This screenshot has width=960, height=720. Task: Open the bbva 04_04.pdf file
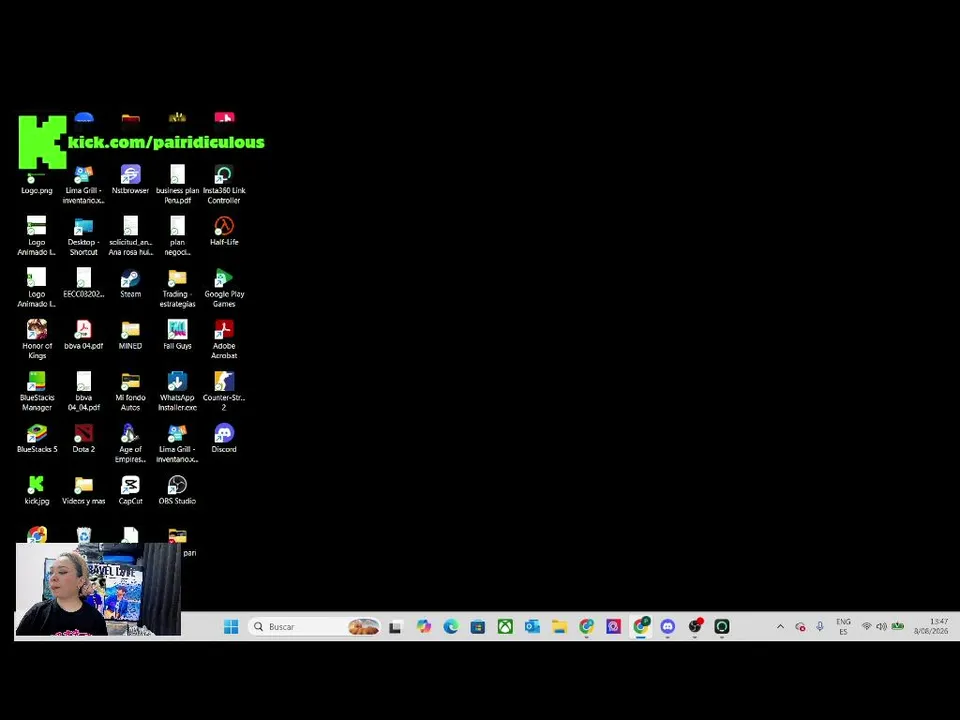coord(83,391)
